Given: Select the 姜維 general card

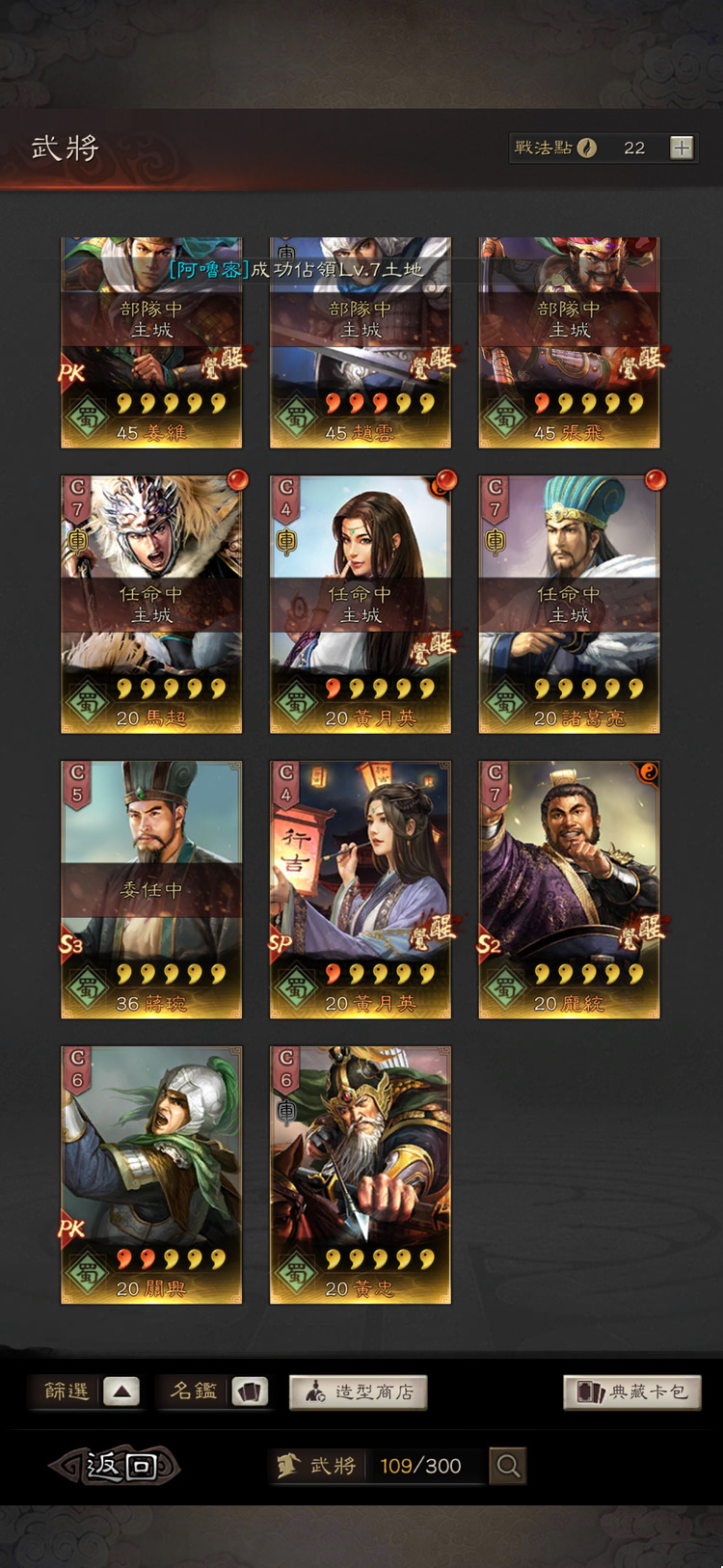Looking at the screenshot, I should click(151, 343).
